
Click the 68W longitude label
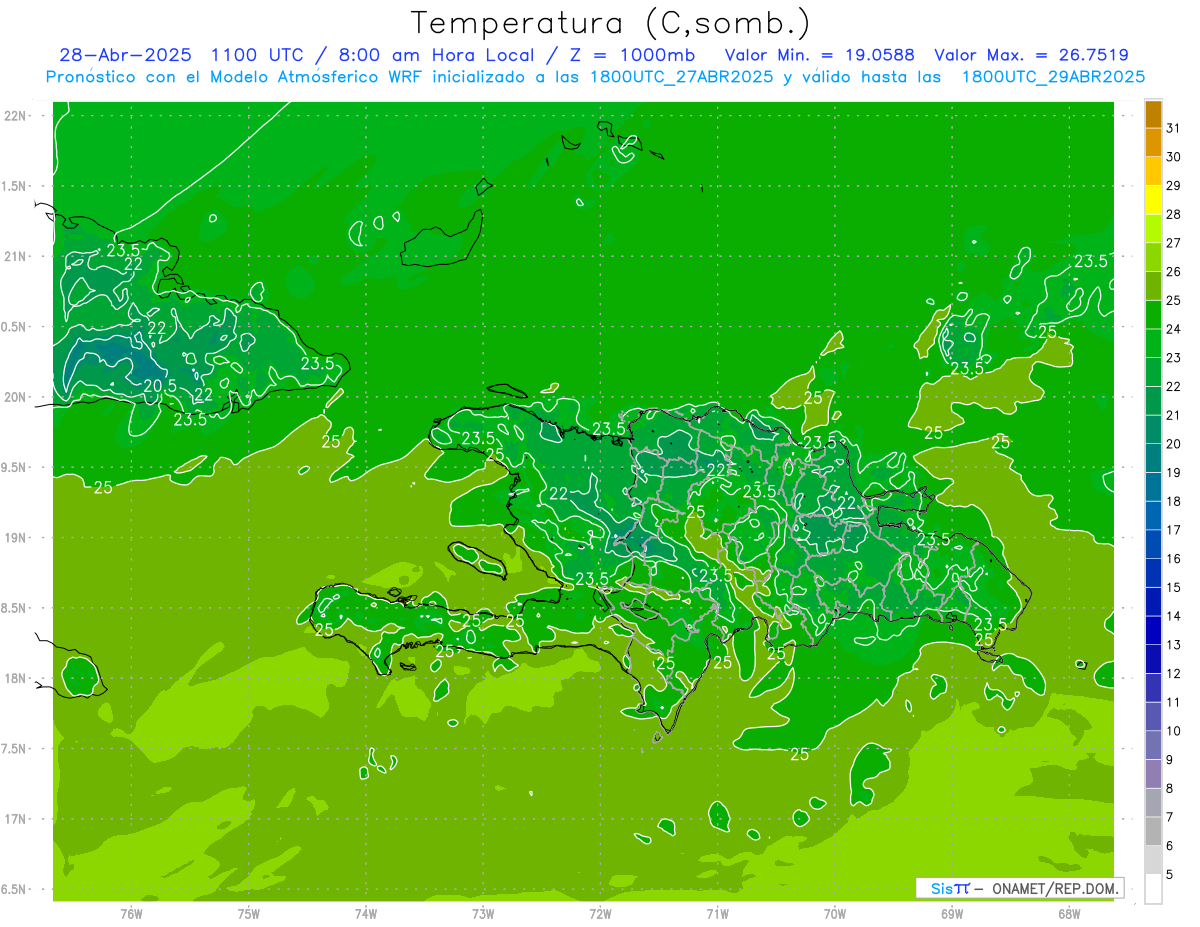(x=1069, y=914)
